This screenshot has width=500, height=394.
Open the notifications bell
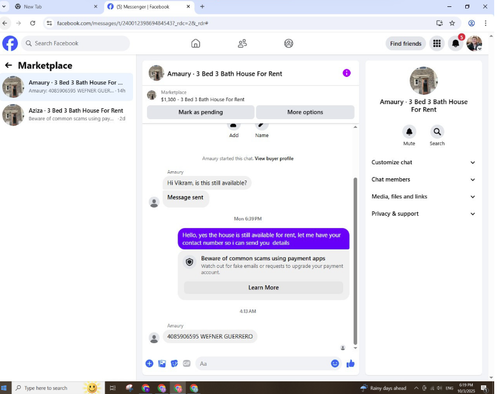coord(455,43)
